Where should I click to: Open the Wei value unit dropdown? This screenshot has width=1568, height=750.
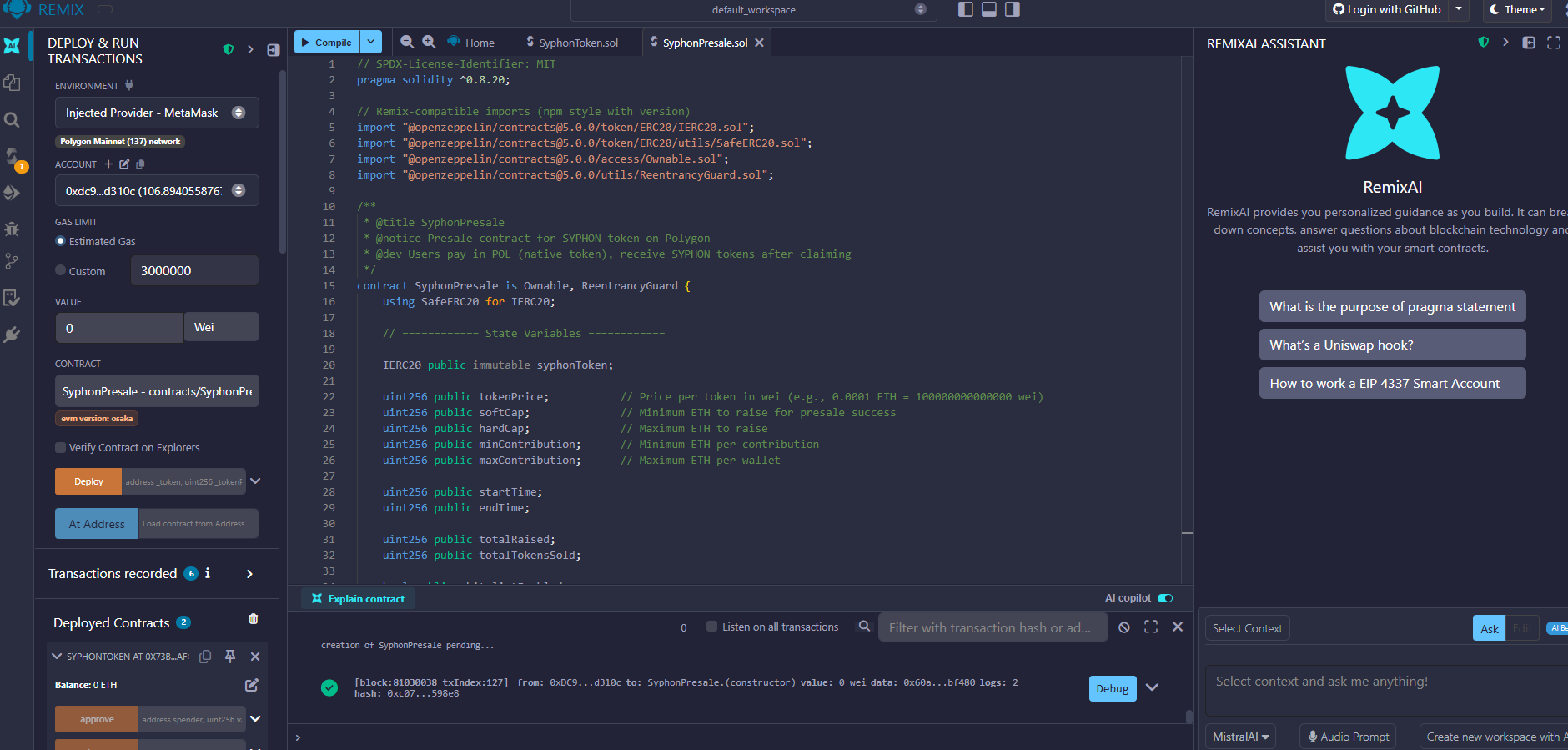pyautogui.click(x=222, y=327)
